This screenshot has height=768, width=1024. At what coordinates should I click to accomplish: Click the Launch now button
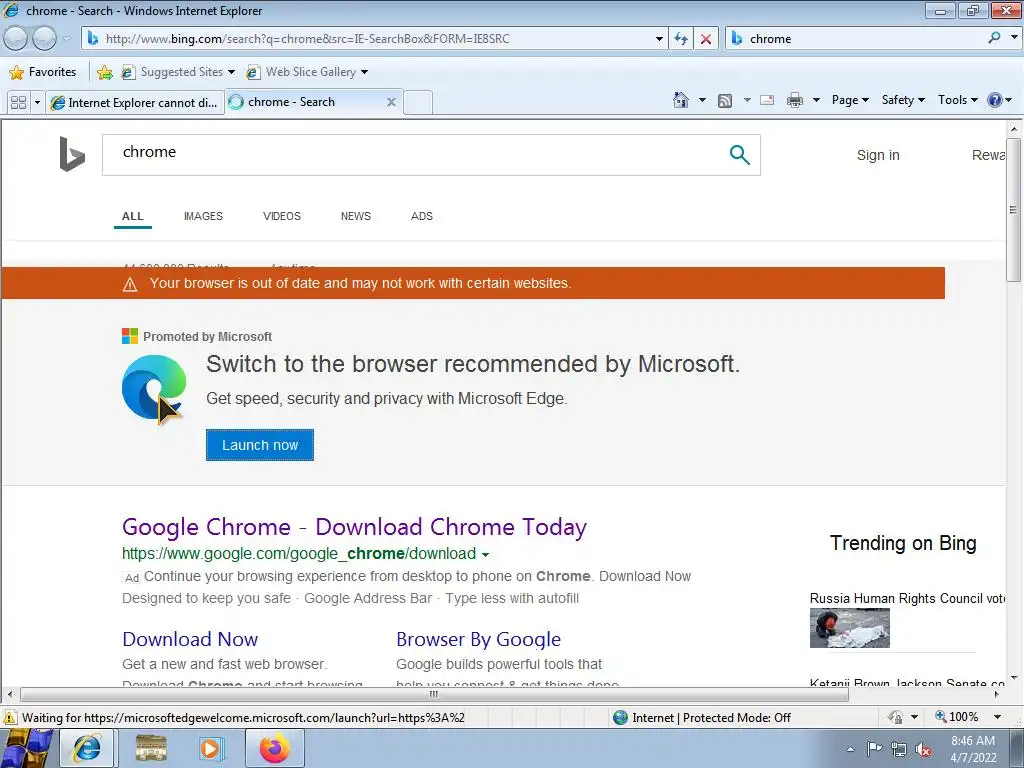[x=260, y=445]
